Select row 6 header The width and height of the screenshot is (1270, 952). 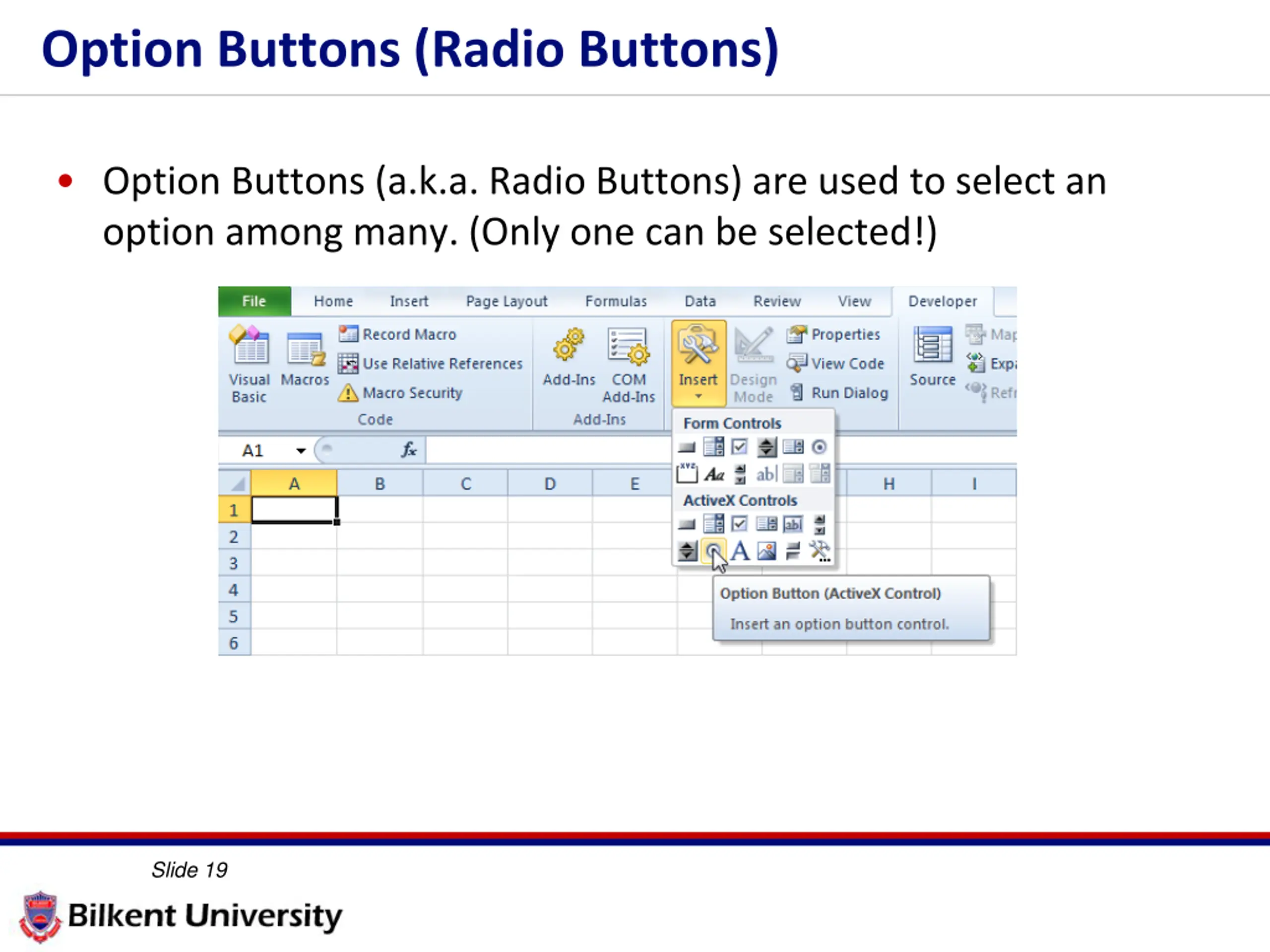pos(234,643)
